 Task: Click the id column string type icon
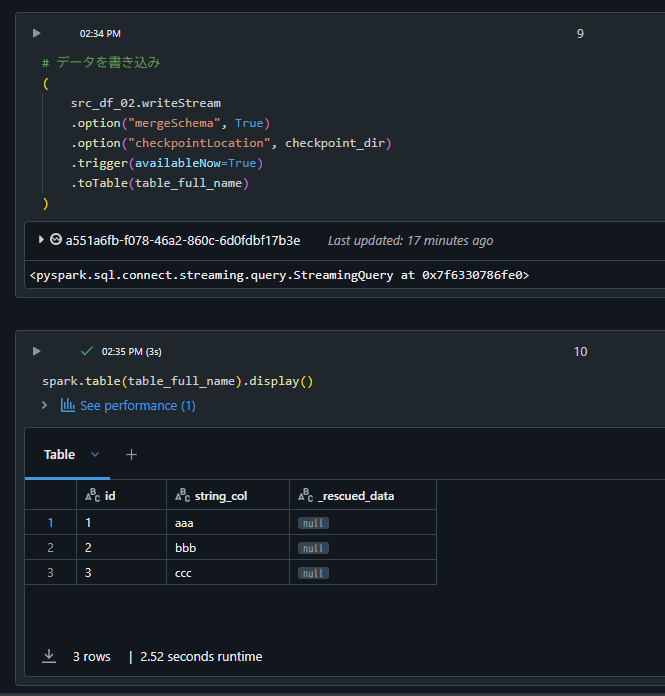(x=93, y=495)
